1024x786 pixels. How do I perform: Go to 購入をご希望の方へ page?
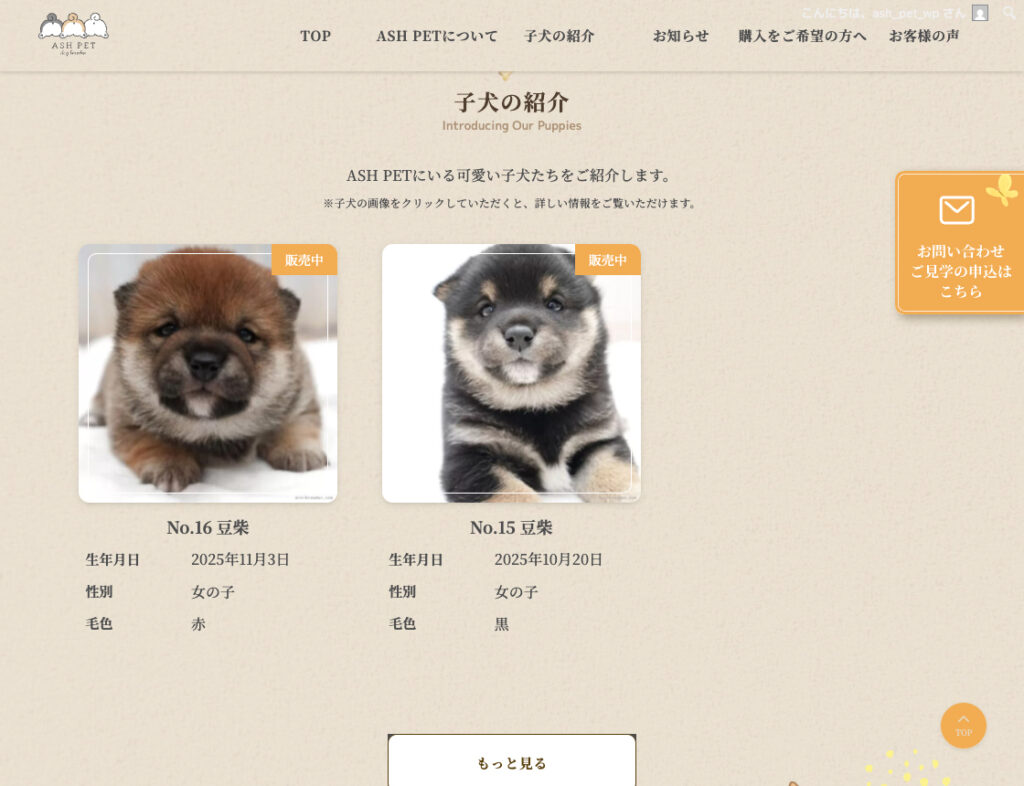(803, 36)
